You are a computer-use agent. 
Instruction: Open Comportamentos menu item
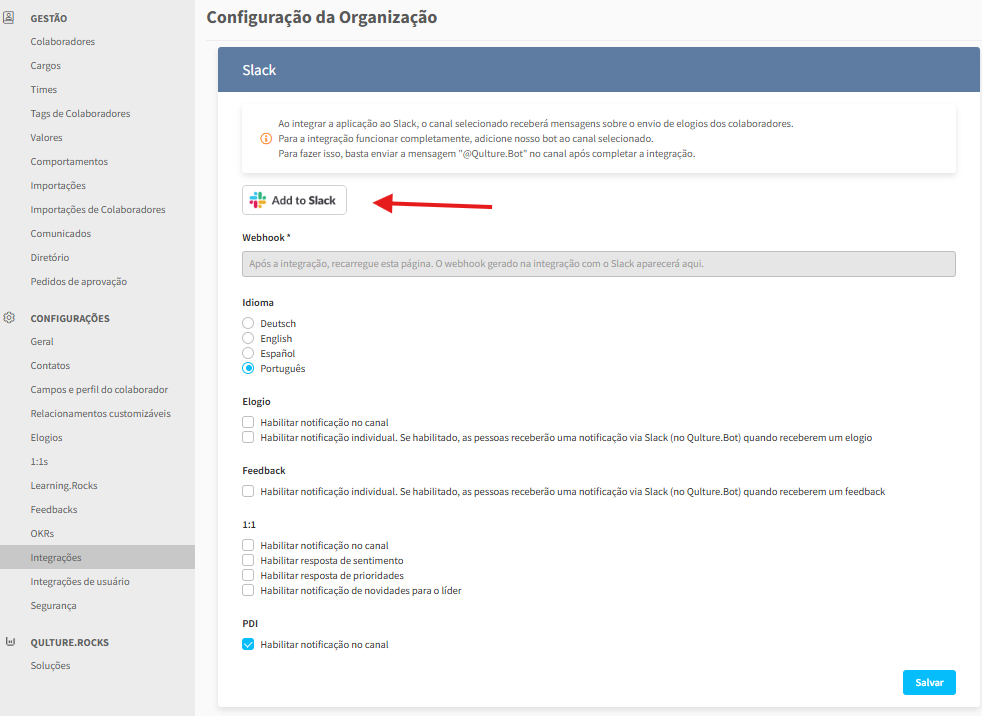pos(69,161)
